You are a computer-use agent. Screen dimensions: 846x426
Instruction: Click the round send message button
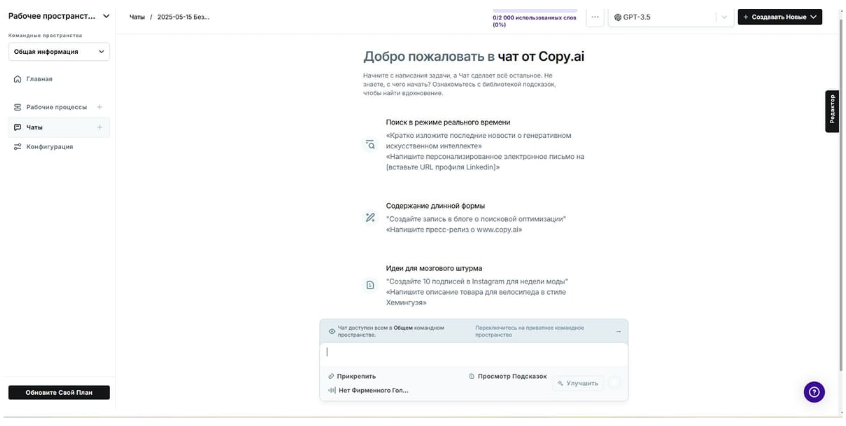coord(614,382)
